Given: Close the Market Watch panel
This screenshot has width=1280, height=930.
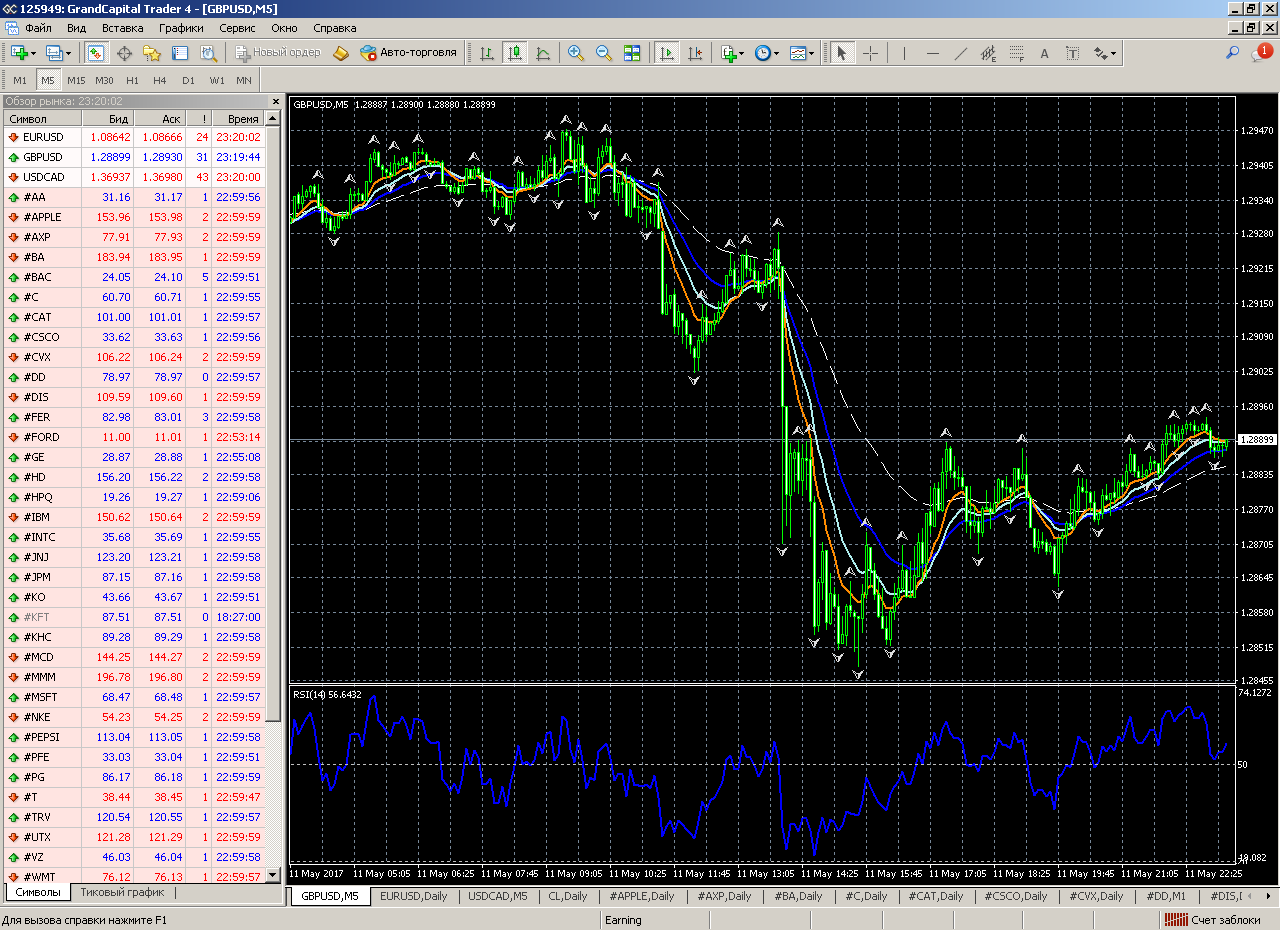Looking at the screenshot, I should 276,102.
